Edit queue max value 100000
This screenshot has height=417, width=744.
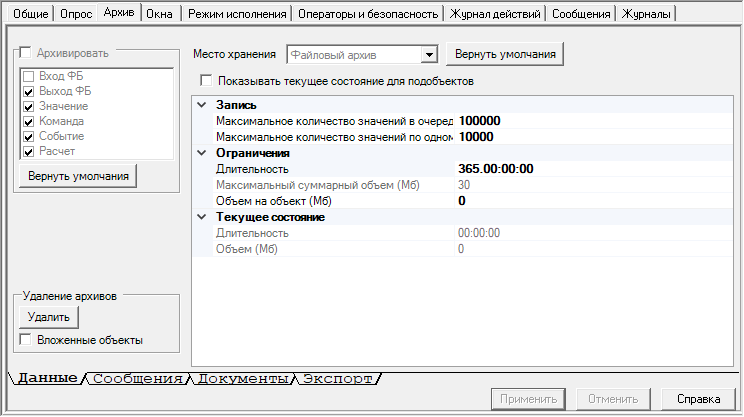[593, 121]
